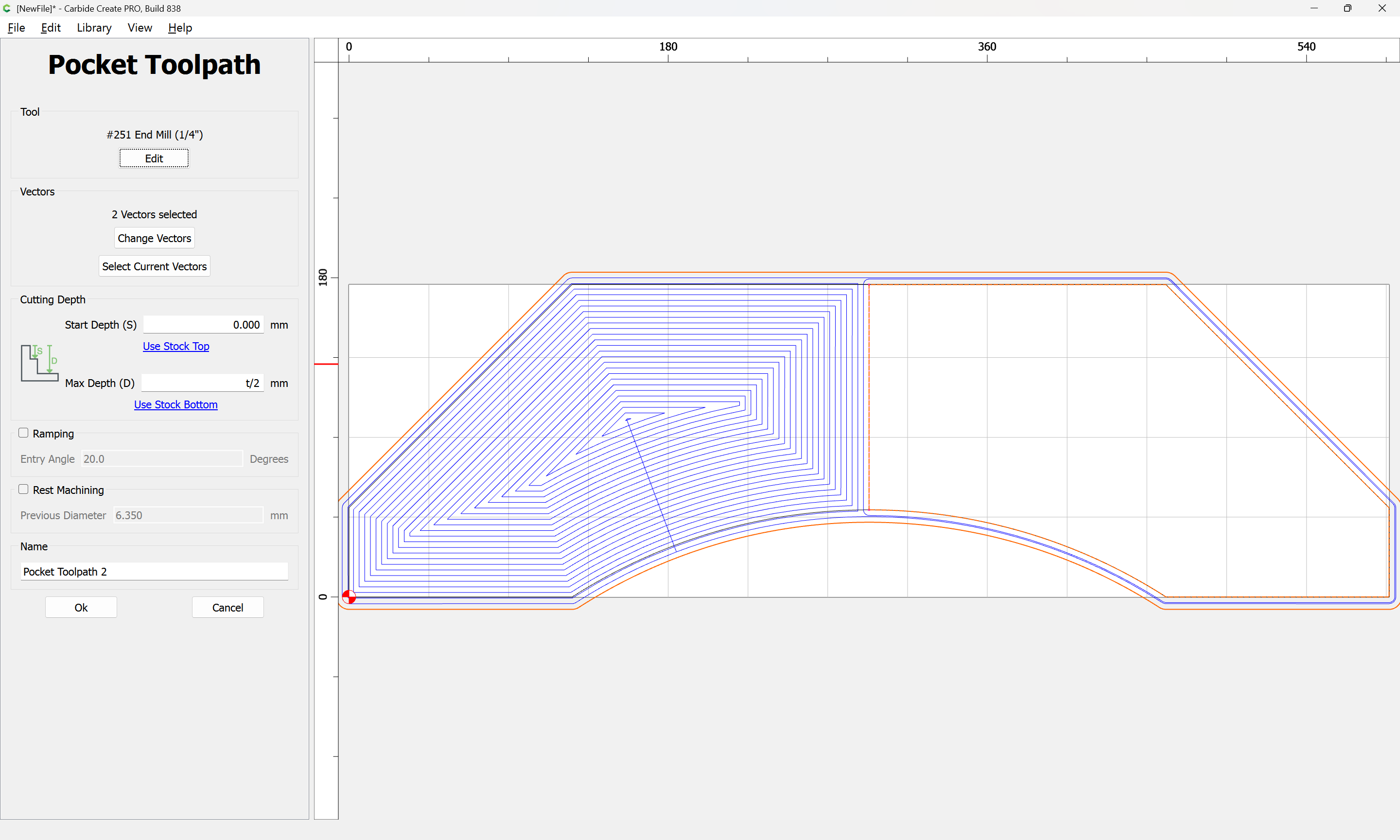Click the tool Edit button
The width and height of the screenshot is (1400, 840).
[154, 158]
